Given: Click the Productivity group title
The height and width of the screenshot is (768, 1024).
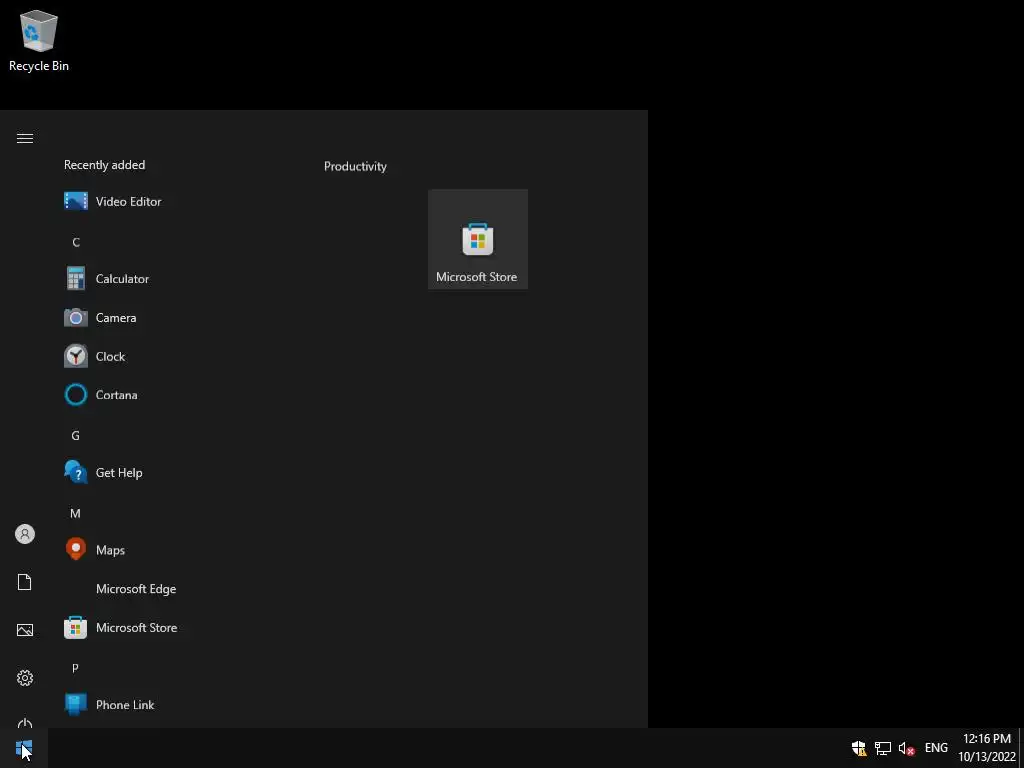Looking at the screenshot, I should [355, 166].
